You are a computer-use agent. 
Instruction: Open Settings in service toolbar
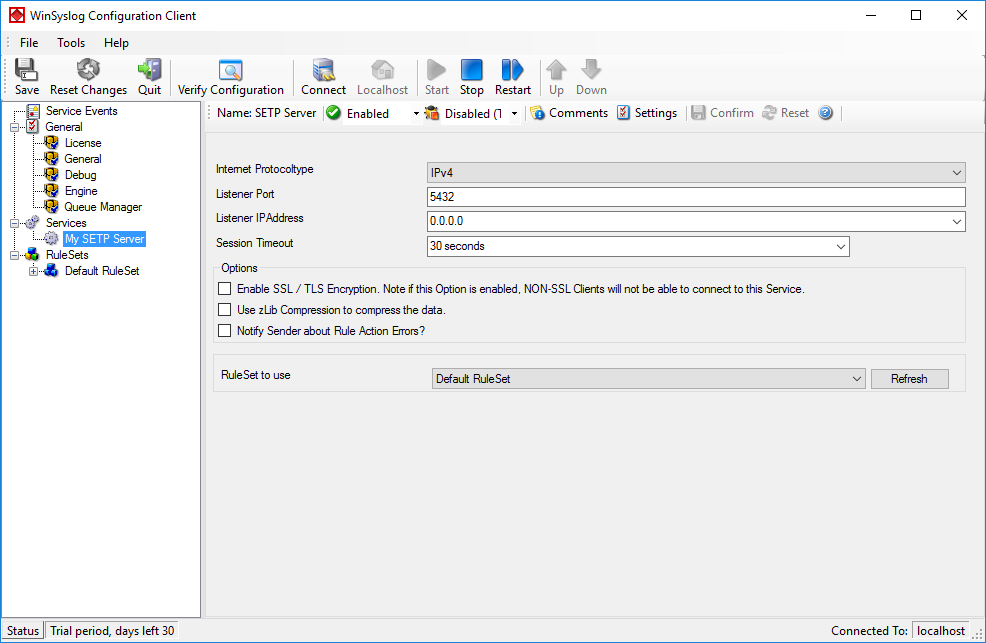tap(647, 113)
